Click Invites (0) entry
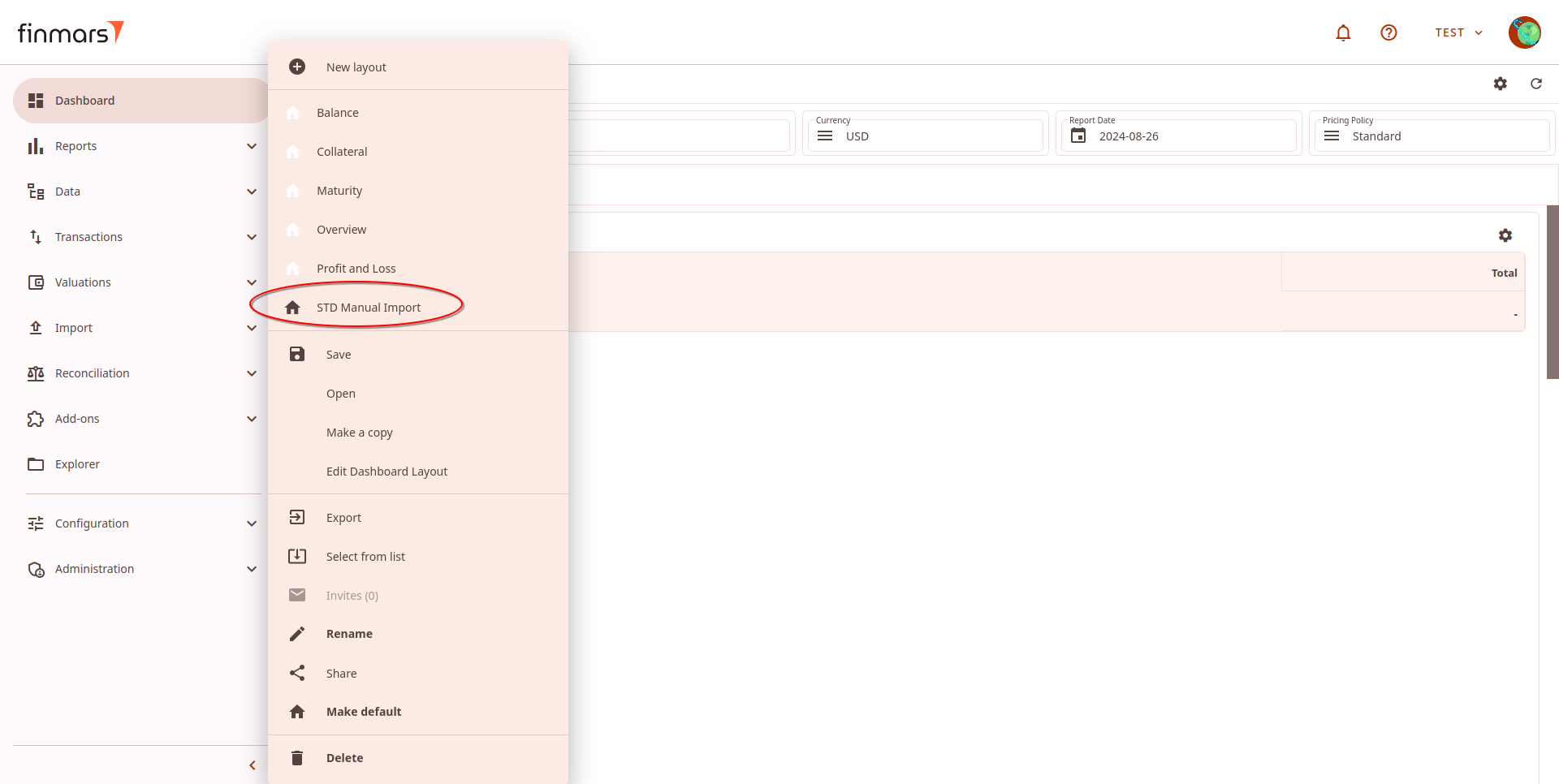 tap(418, 596)
